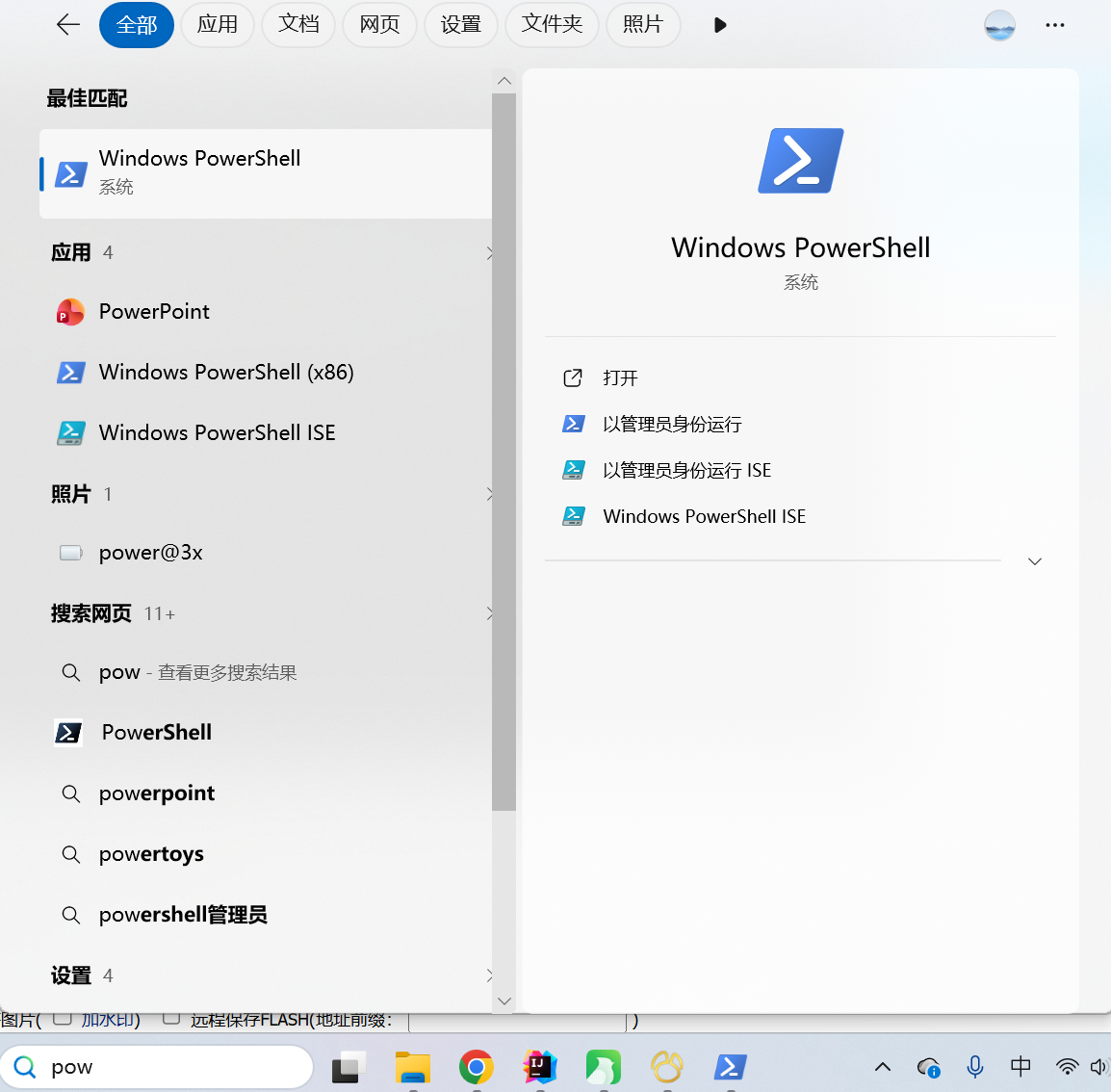The image size is (1111, 1092).
Task: Click the microphone tray icon
Action: (x=975, y=1067)
